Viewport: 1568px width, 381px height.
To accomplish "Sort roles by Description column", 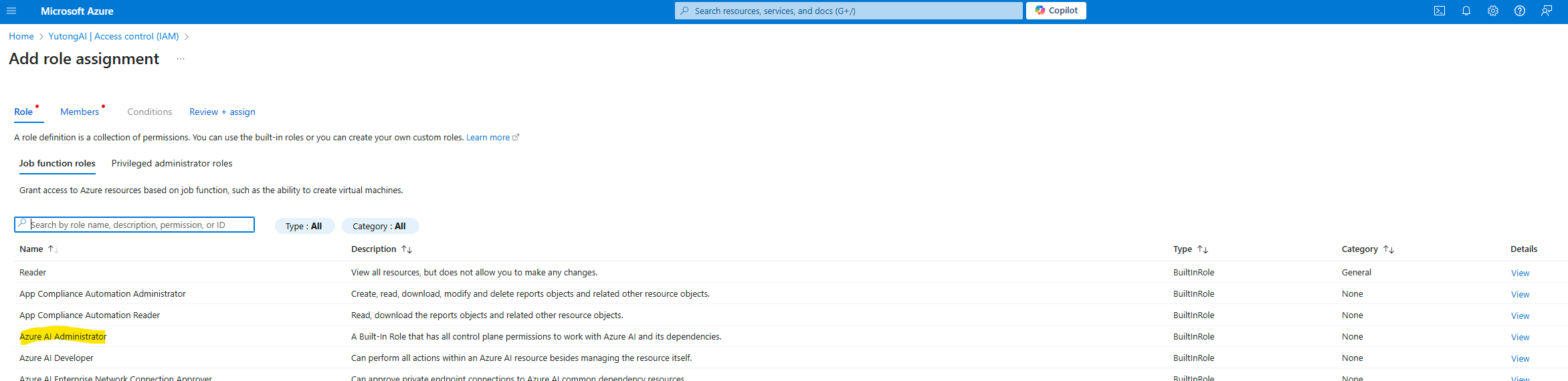I will click(381, 249).
